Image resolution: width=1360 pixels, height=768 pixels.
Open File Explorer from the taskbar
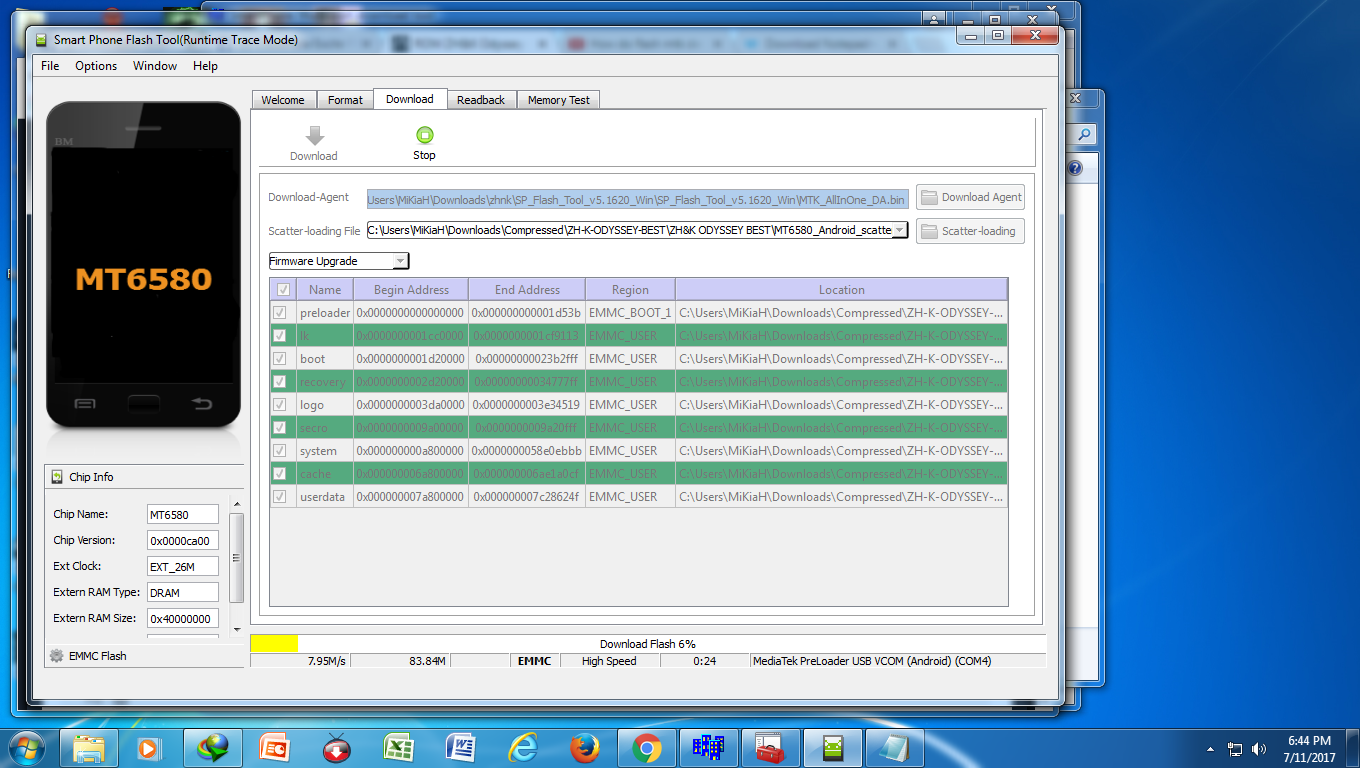click(89, 747)
